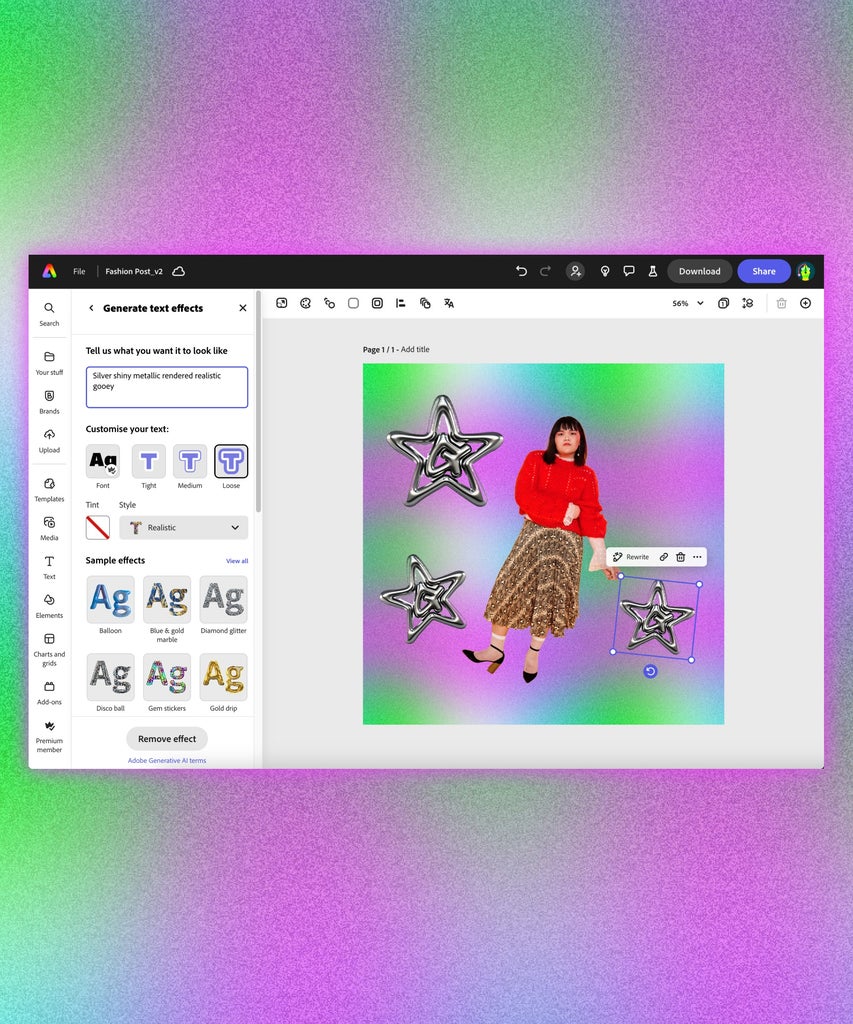Click the undo arrow icon
The width and height of the screenshot is (853, 1024).
521,271
